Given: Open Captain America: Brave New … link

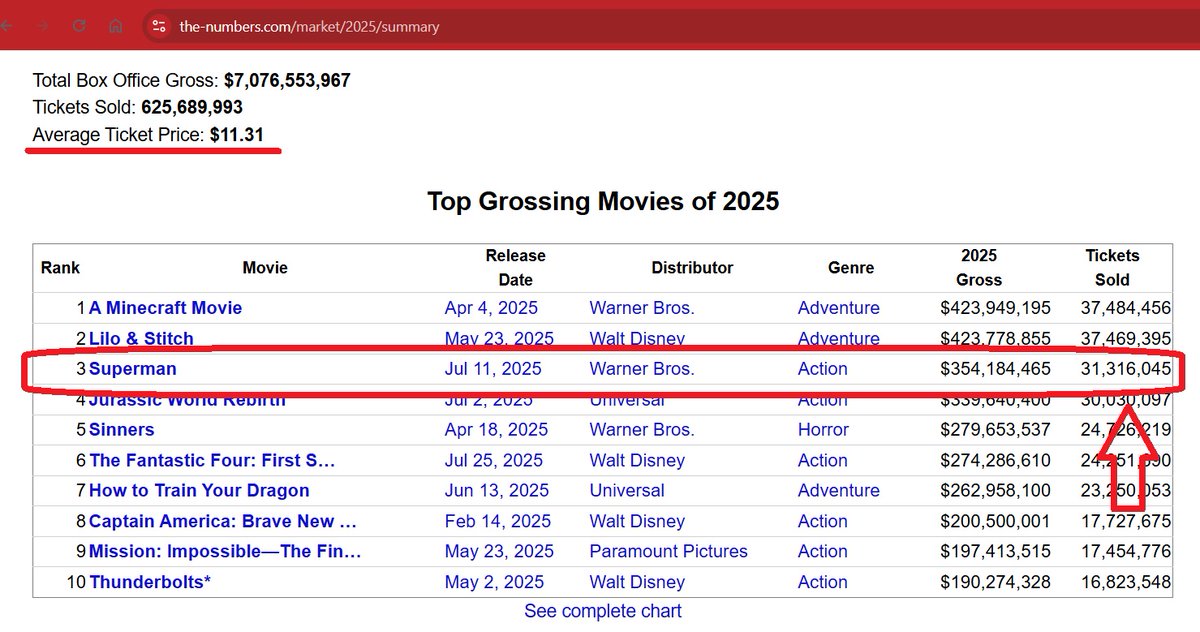Looking at the screenshot, I should point(222,522).
